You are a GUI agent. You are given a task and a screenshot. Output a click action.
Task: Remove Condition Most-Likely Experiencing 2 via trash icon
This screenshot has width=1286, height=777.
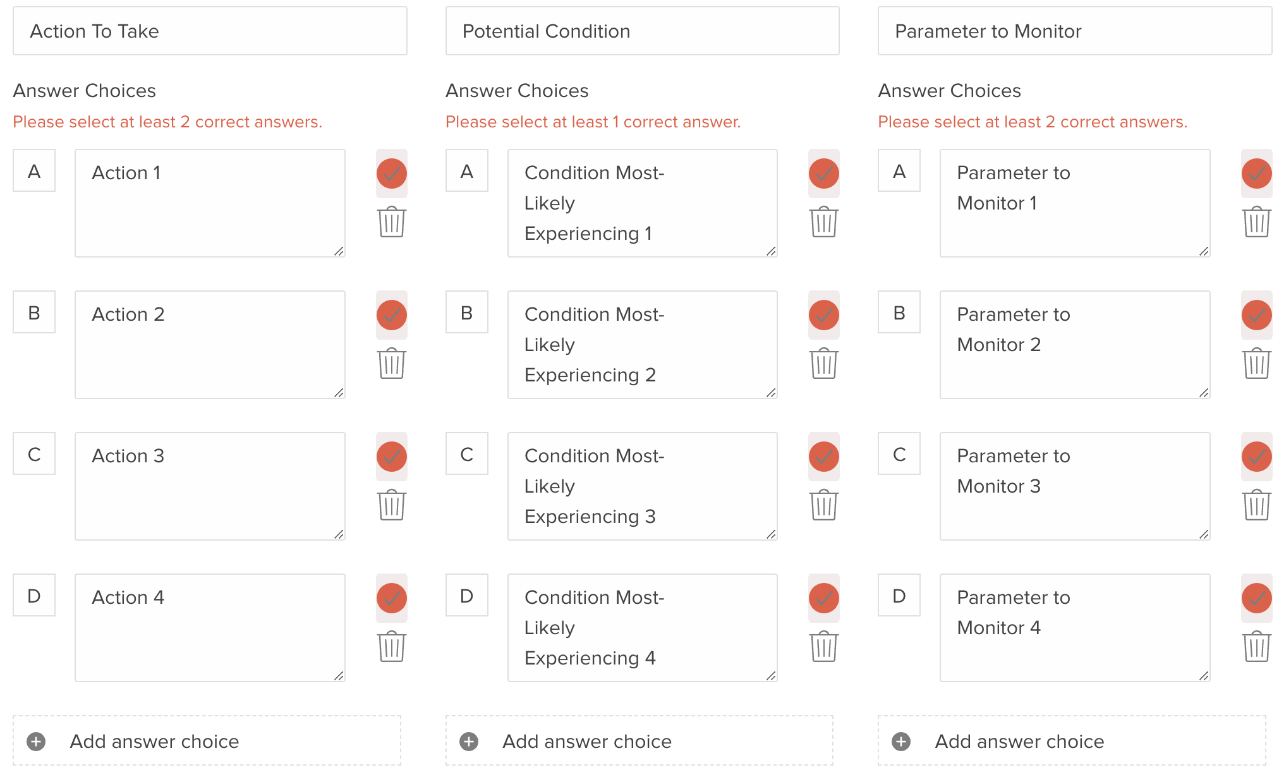coord(824,363)
